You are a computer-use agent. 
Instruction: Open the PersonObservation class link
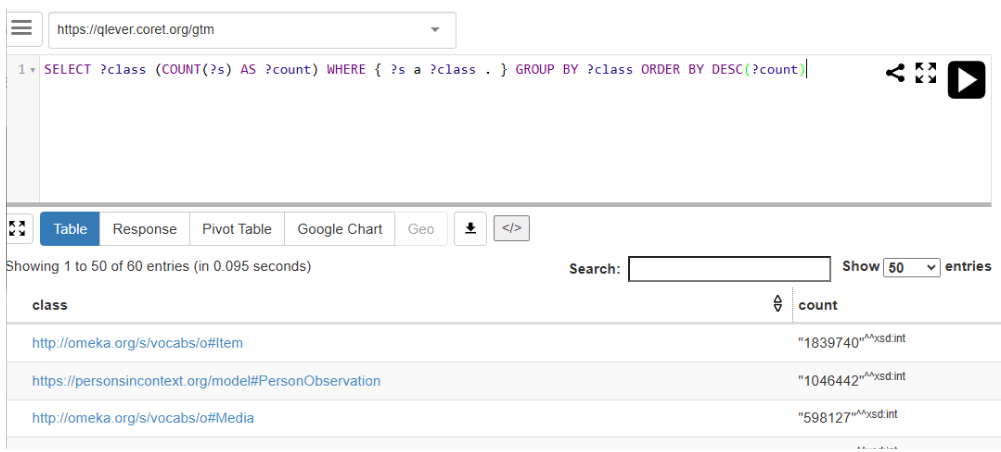tap(206, 381)
